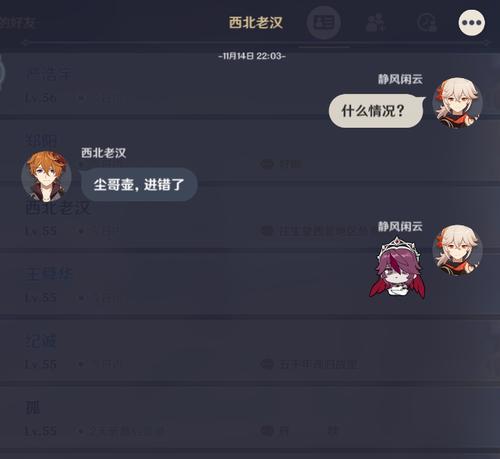The image size is (500, 459).
Task: Open the Rosaria chibi sticker message
Action: click(397, 268)
